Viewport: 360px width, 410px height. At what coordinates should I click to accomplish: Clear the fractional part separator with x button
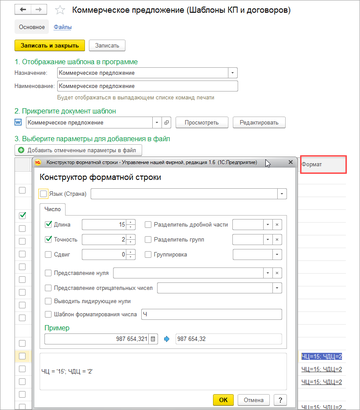coord(277,225)
